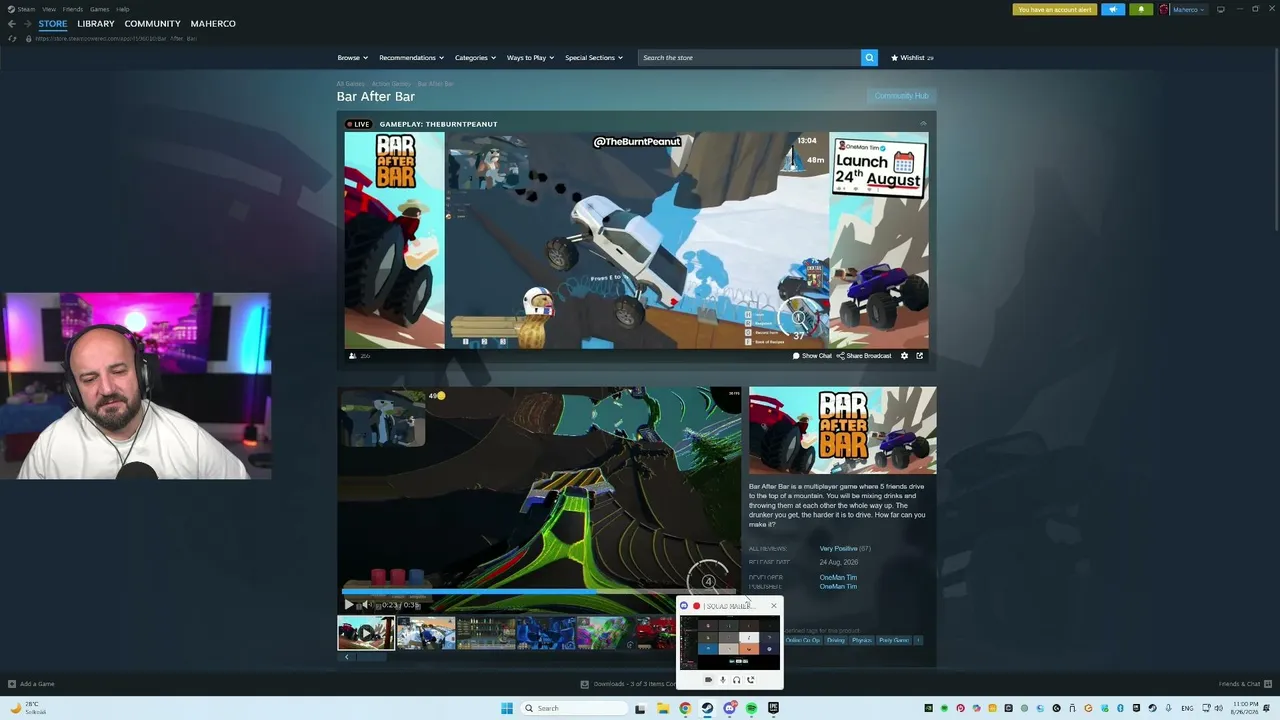
Task: Switch to the STORE tab
Action: [53, 24]
